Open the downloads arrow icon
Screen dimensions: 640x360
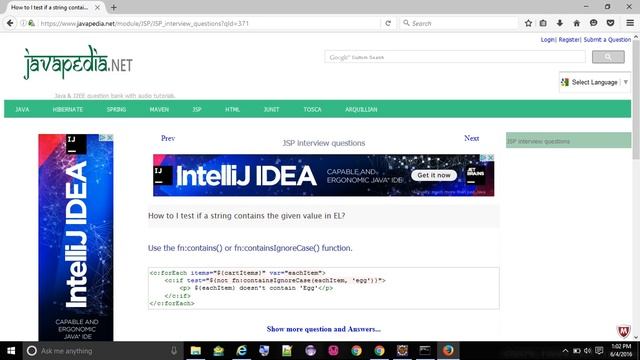(x=560, y=23)
